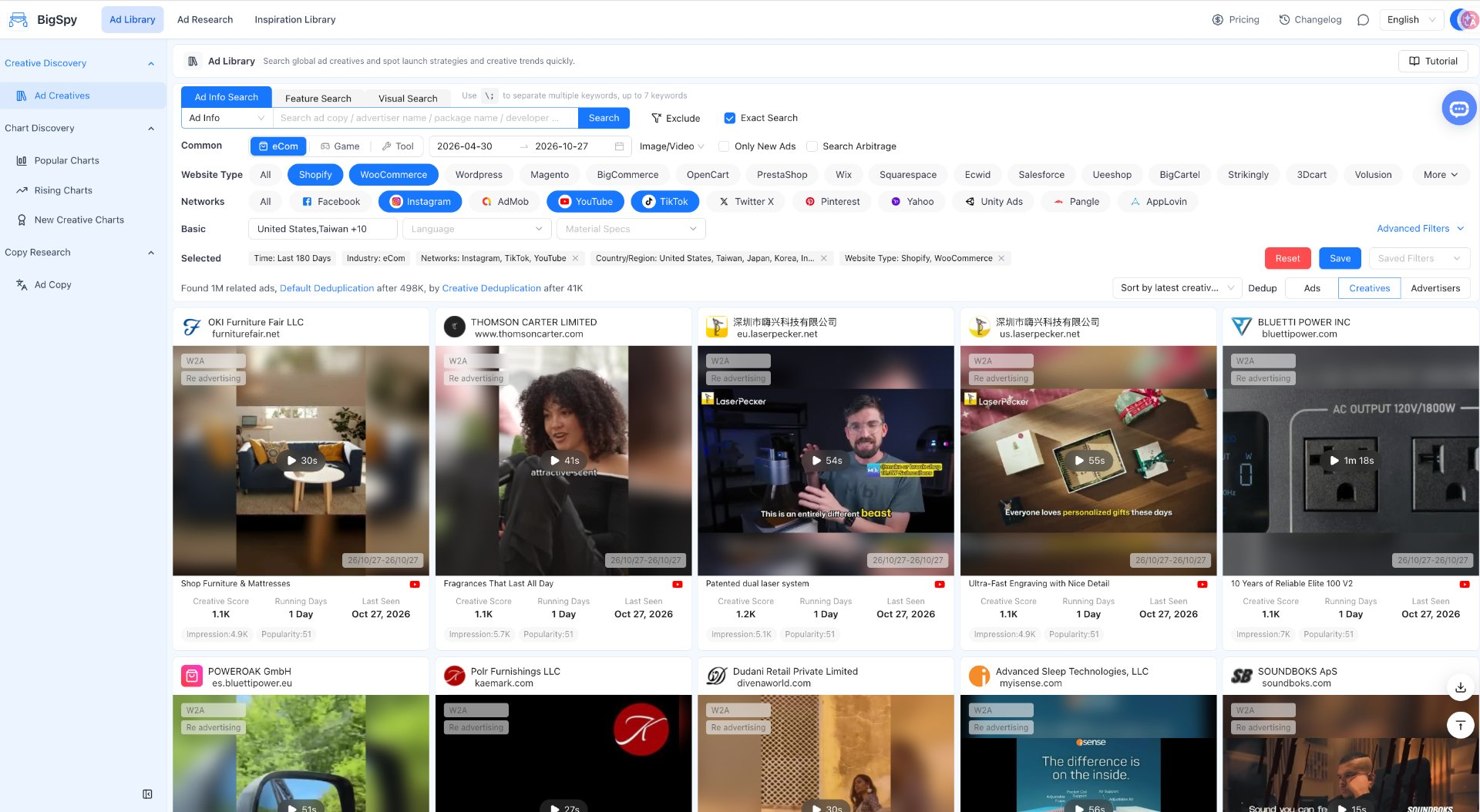Toggle the WooCommerce website type filter

(x=393, y=175)
